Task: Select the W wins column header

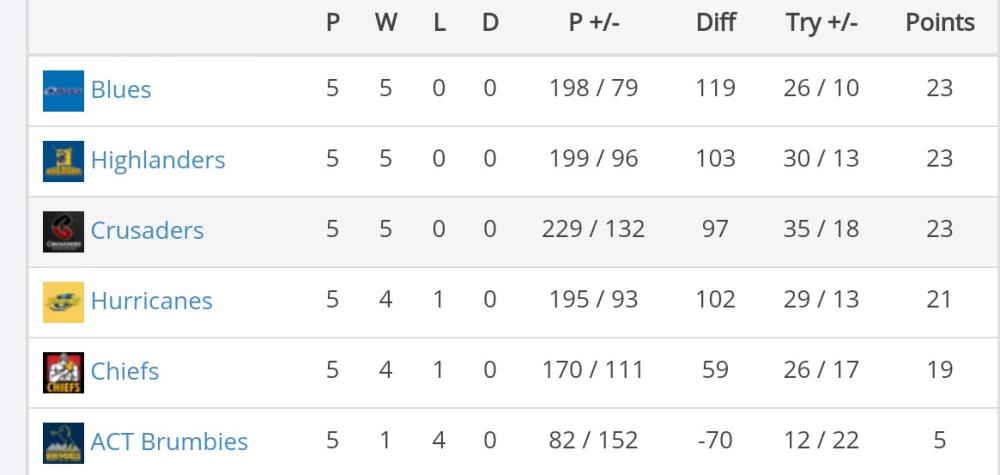Action: [386, 23]
